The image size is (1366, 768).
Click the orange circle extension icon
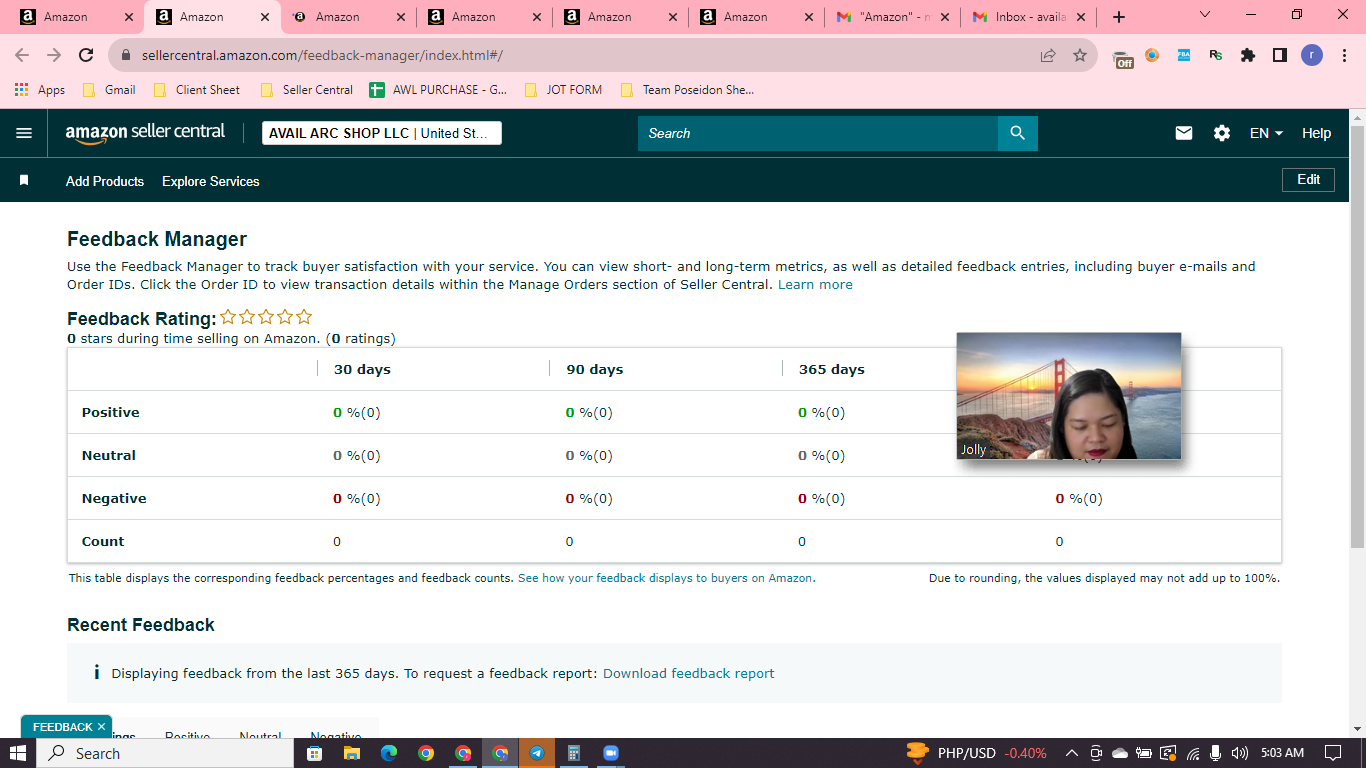[x=1152, y=55]
